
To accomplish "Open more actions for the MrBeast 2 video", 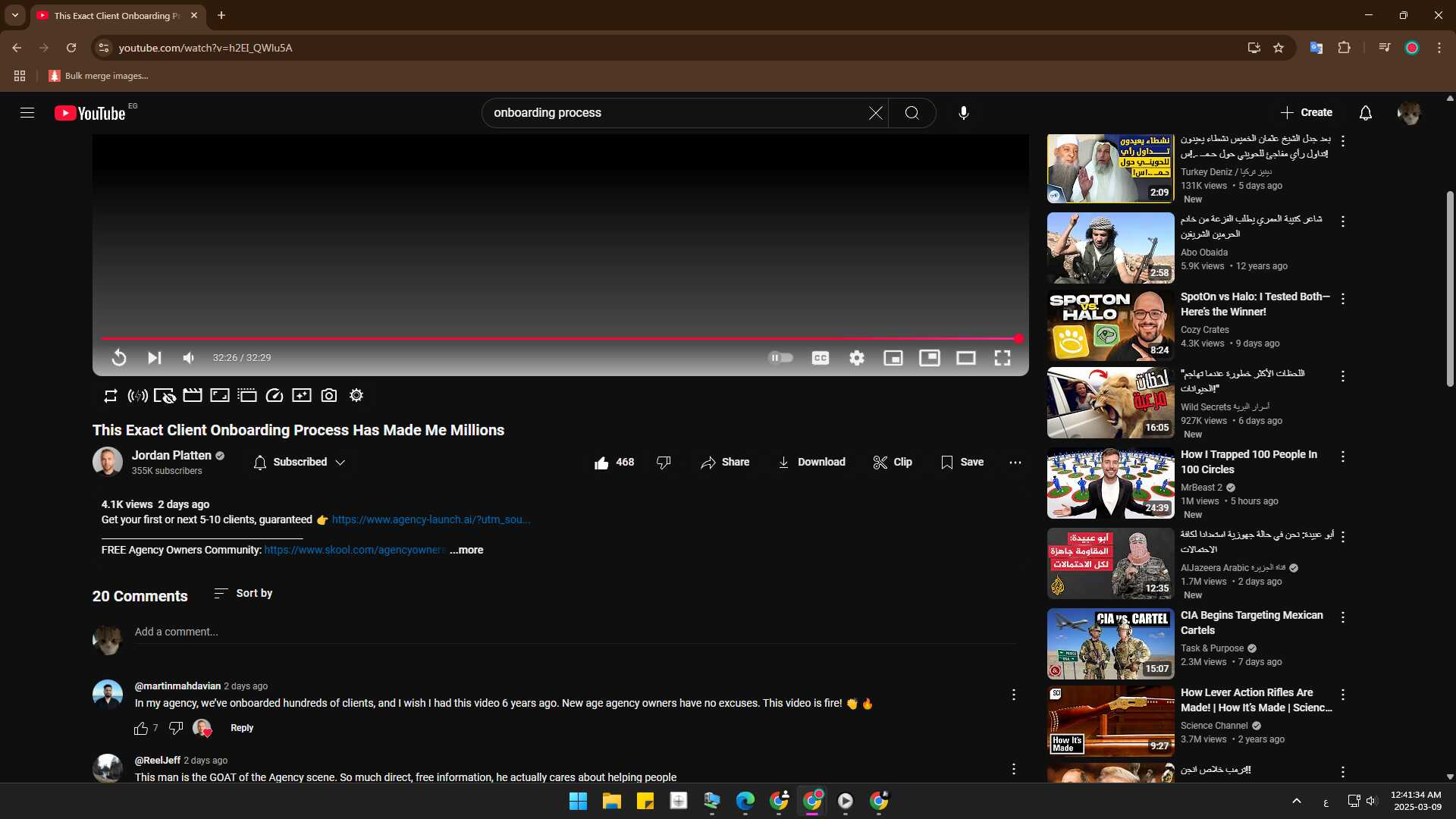I will click(x=1343, y=457).
